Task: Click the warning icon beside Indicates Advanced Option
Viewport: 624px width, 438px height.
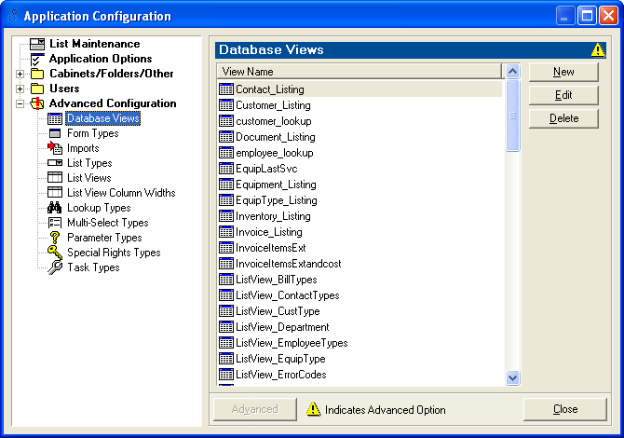Action: (x=313, y=409)
